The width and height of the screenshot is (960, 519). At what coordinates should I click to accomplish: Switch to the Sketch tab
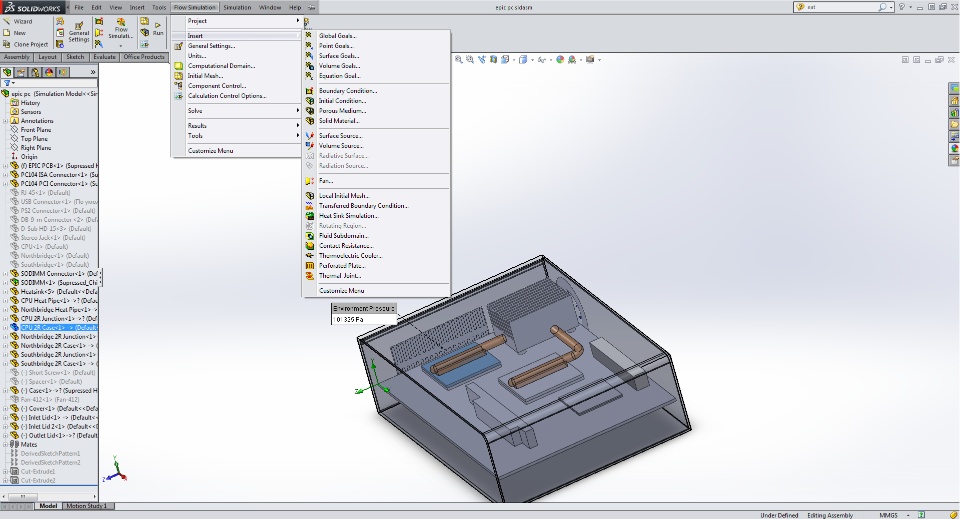[x=75, y=57]
